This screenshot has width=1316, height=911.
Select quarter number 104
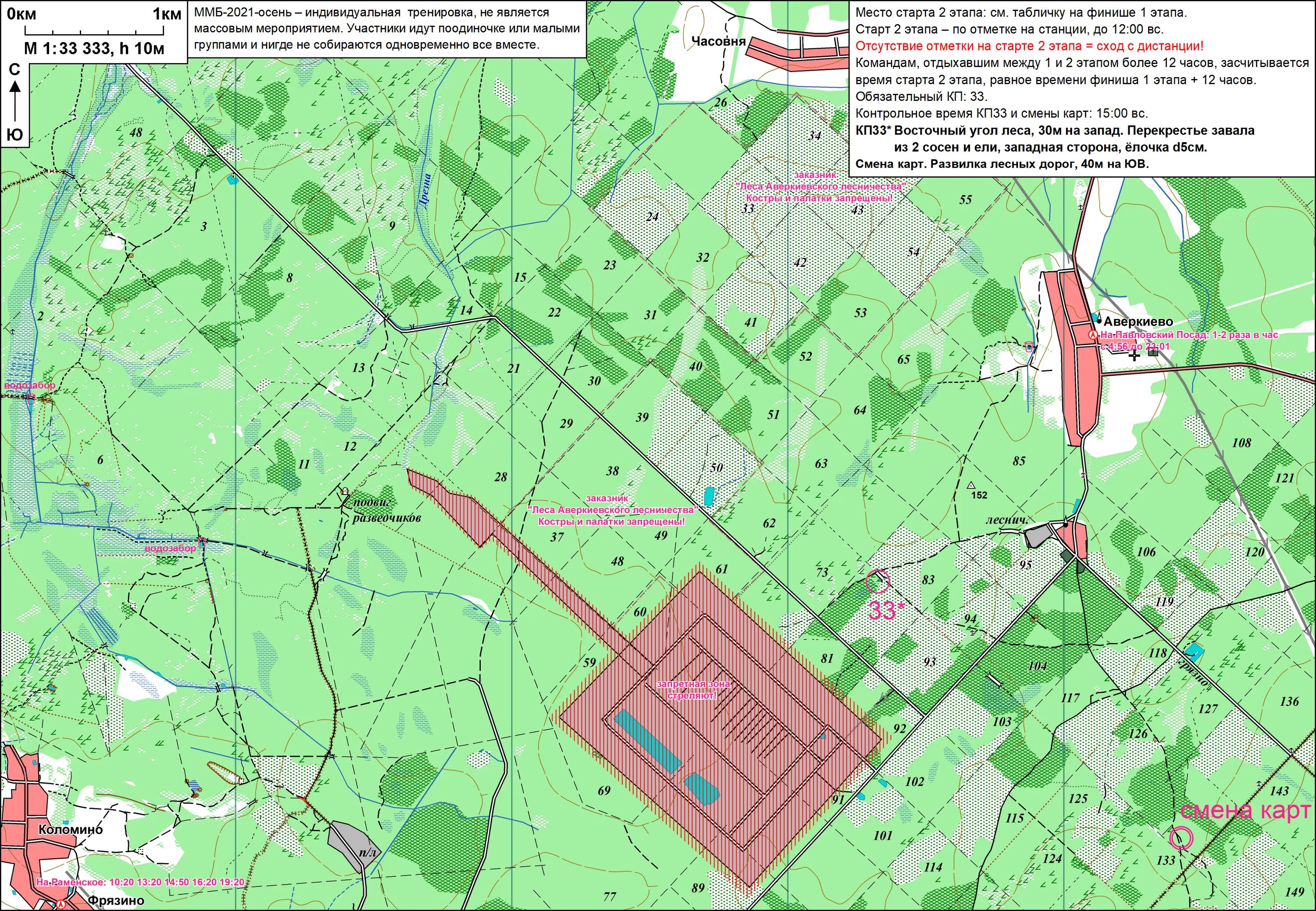point(1037,665)
